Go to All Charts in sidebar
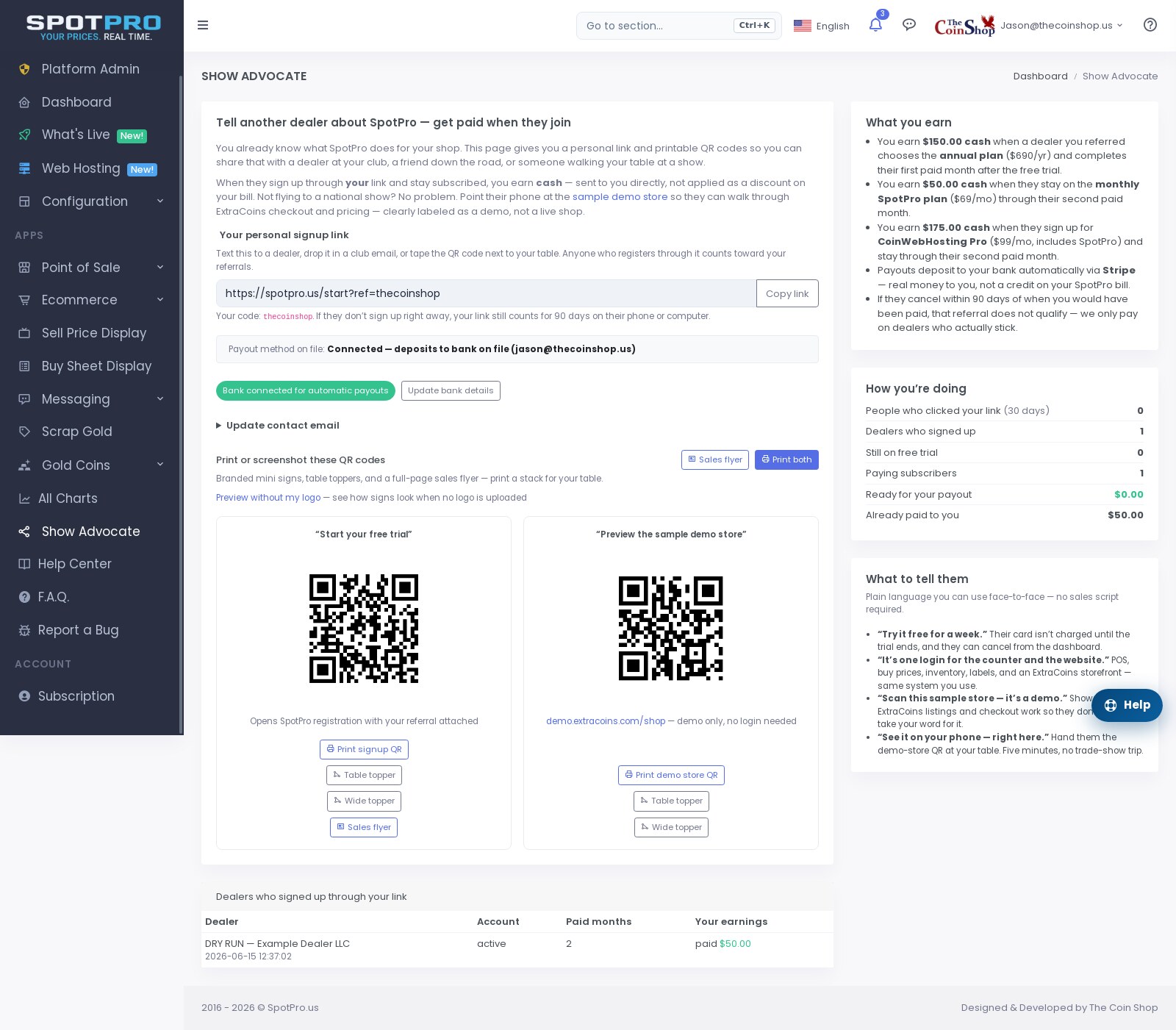 click(x=68, y=498)
